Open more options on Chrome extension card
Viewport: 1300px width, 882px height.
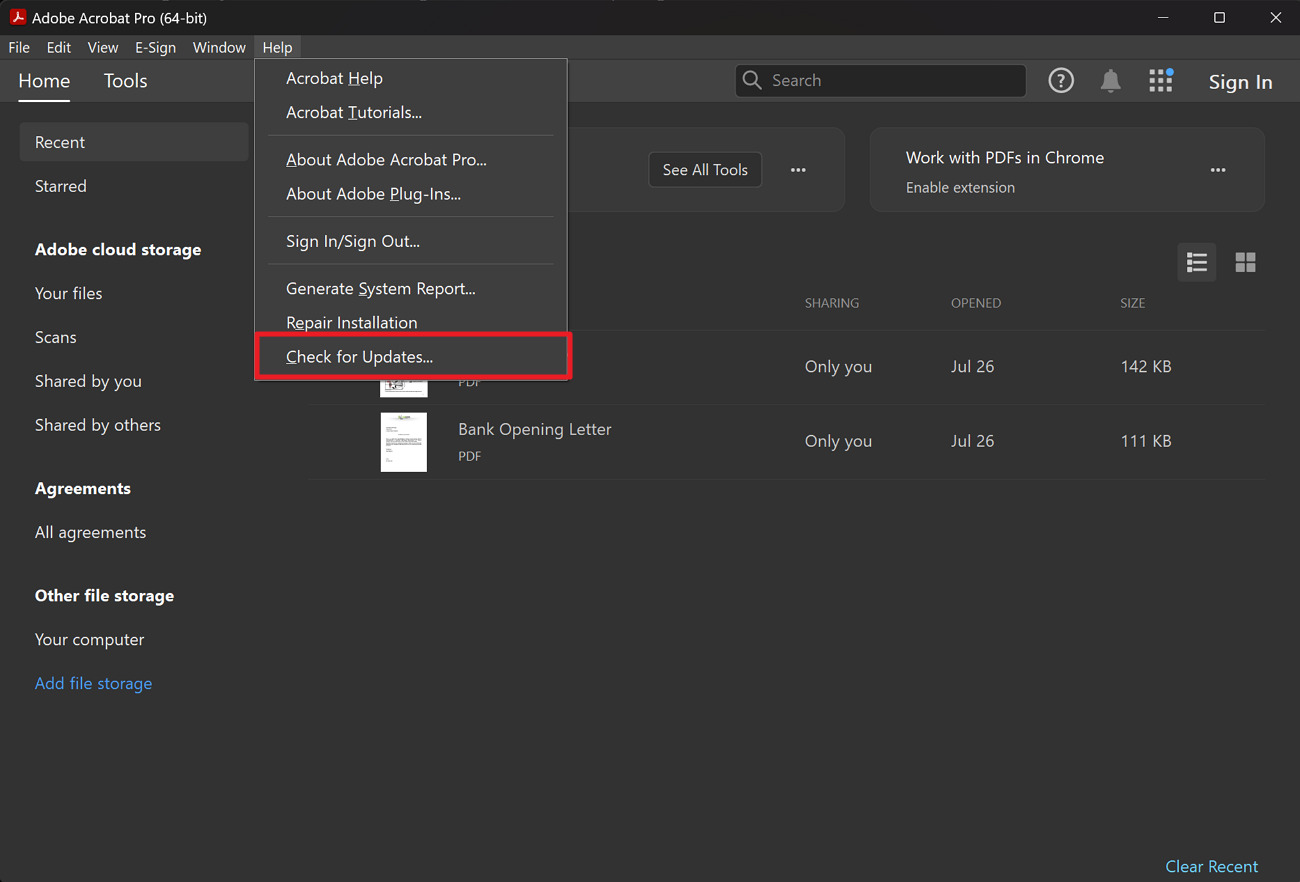coord(1218,170)
